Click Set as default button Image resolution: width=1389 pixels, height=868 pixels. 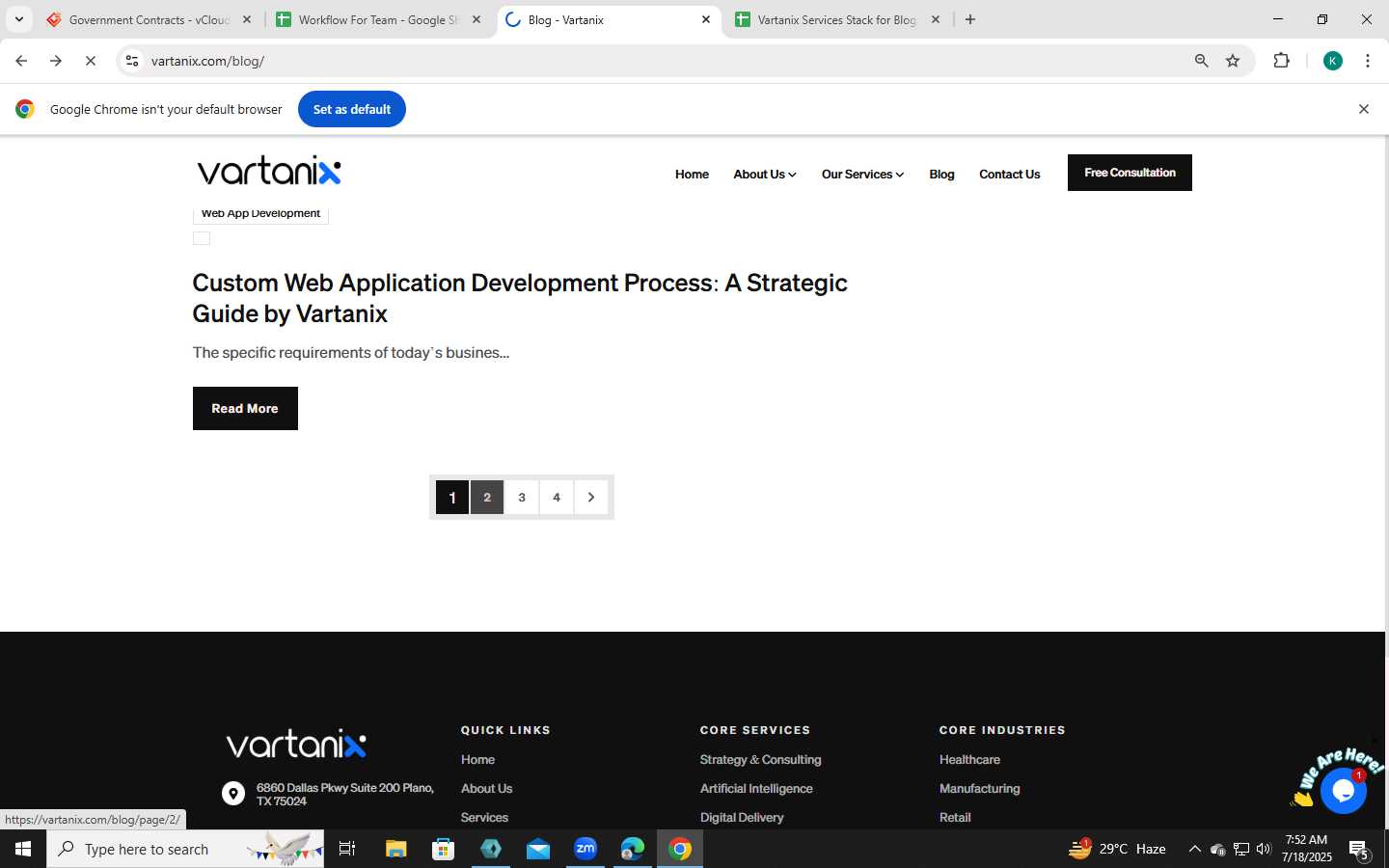(352, 109)
